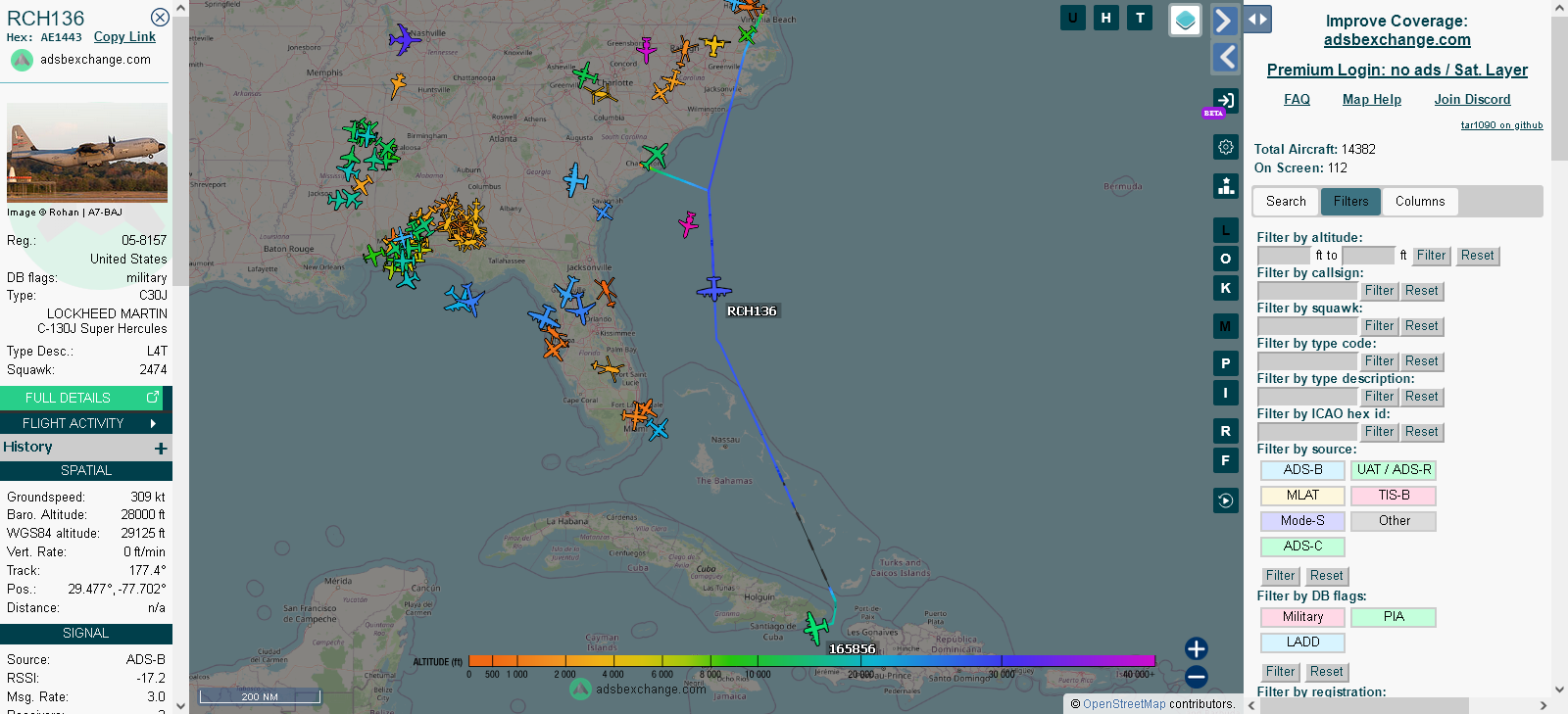1568x714 pixels.
Task: Click the right chevron sidebar button
Action: click(1224, 21)
